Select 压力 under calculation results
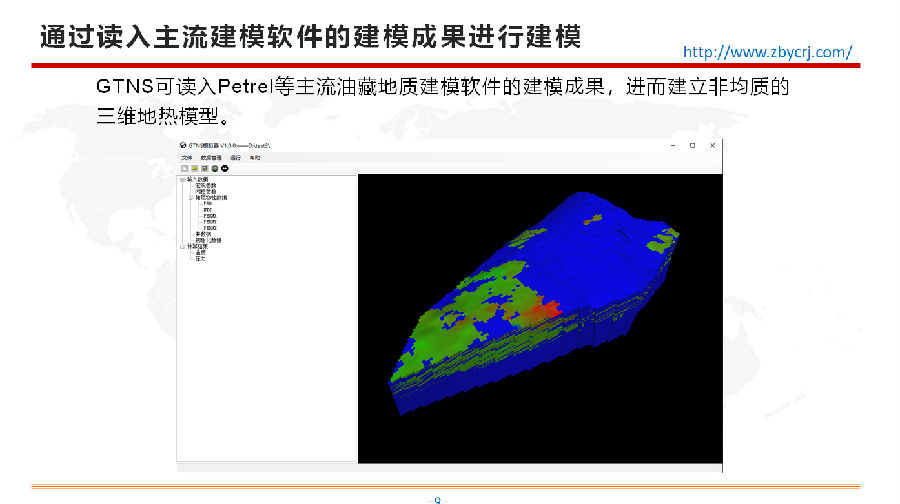The width and height of the screenshot is (900, 504). click(200, 258)
